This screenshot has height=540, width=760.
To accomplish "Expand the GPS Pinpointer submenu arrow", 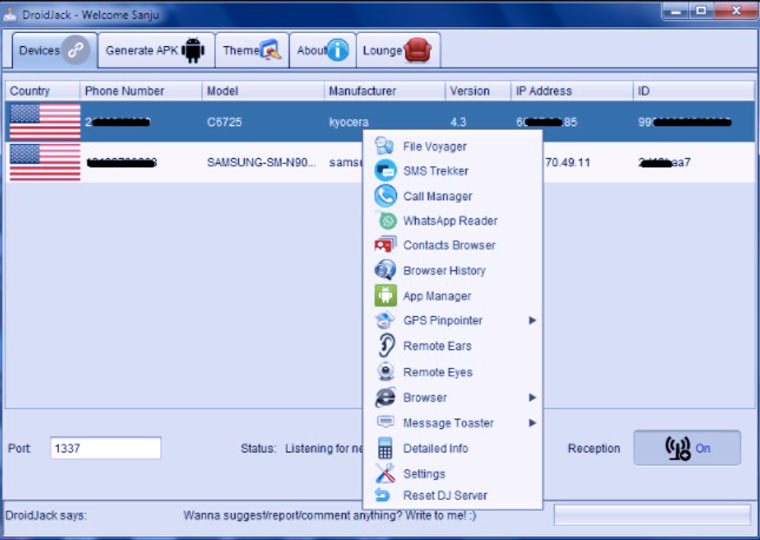I will (533, 321).
